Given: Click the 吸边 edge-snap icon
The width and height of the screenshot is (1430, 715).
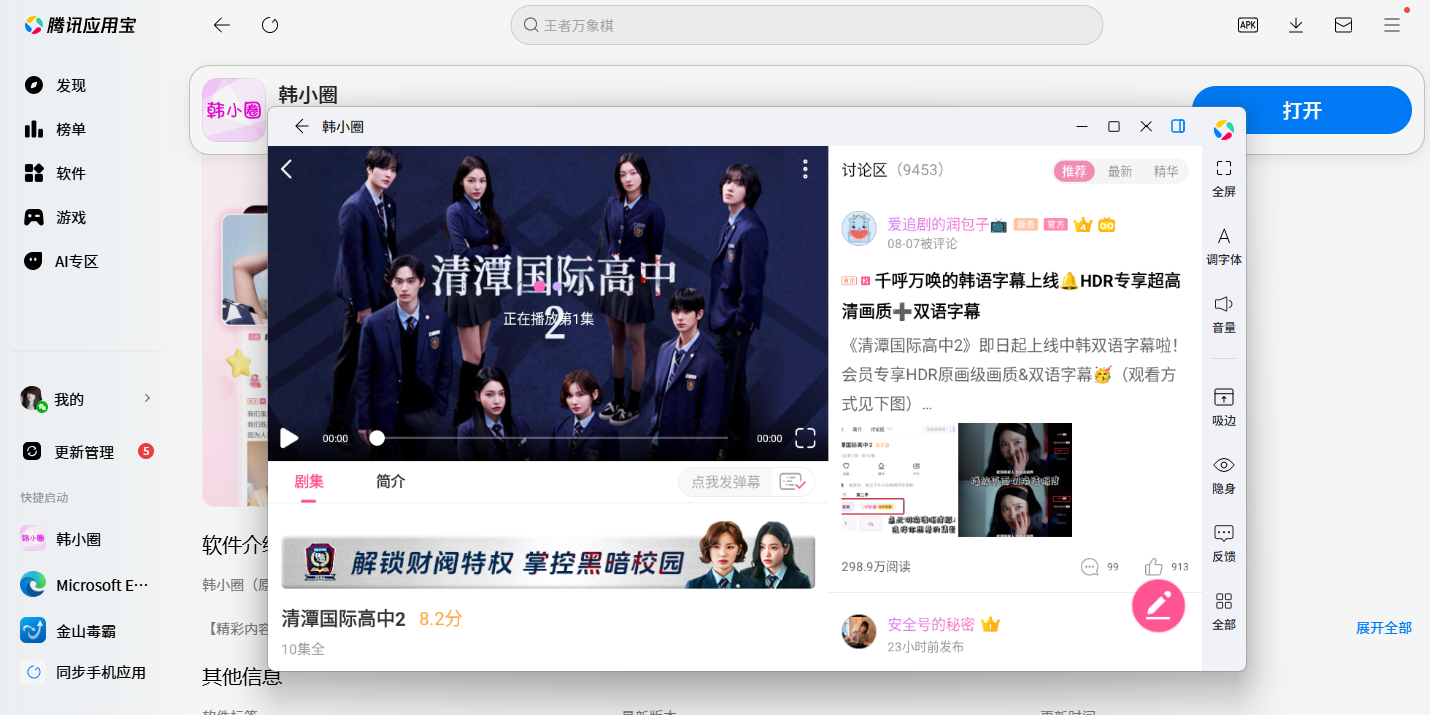Looking at the screenshot, I should pyautogui.click(x=1224, y=397).
